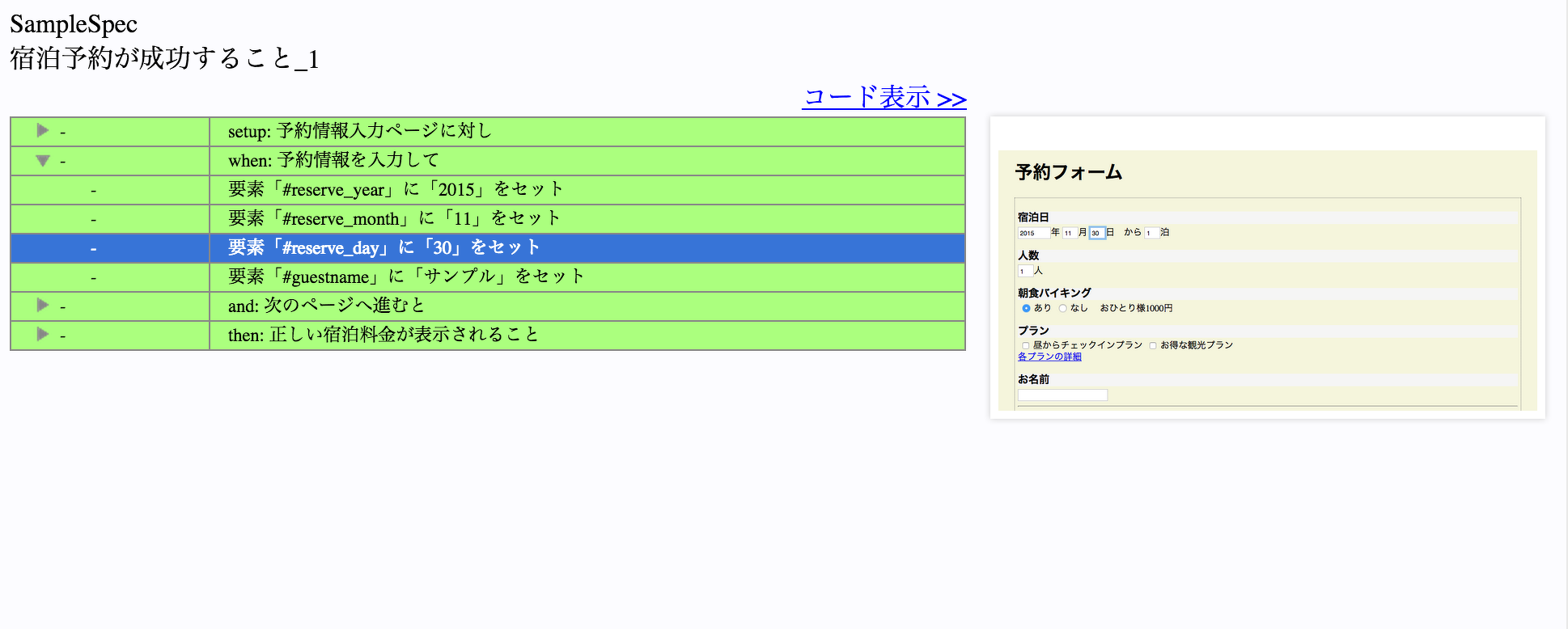The image size is (1568, 629).
Task: Click the day field showing 30
Action: [x=1096, y=233]
